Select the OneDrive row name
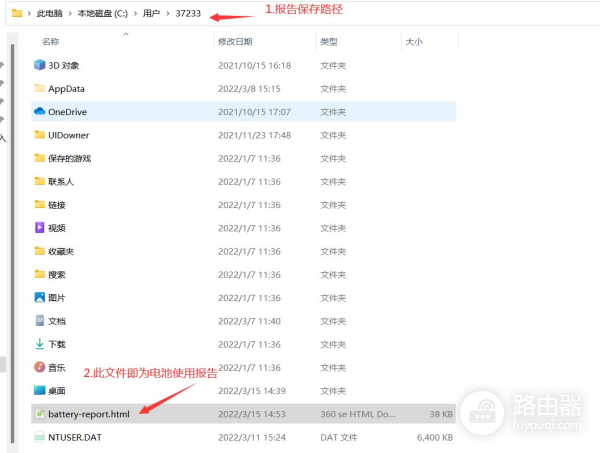 (67, 112)
